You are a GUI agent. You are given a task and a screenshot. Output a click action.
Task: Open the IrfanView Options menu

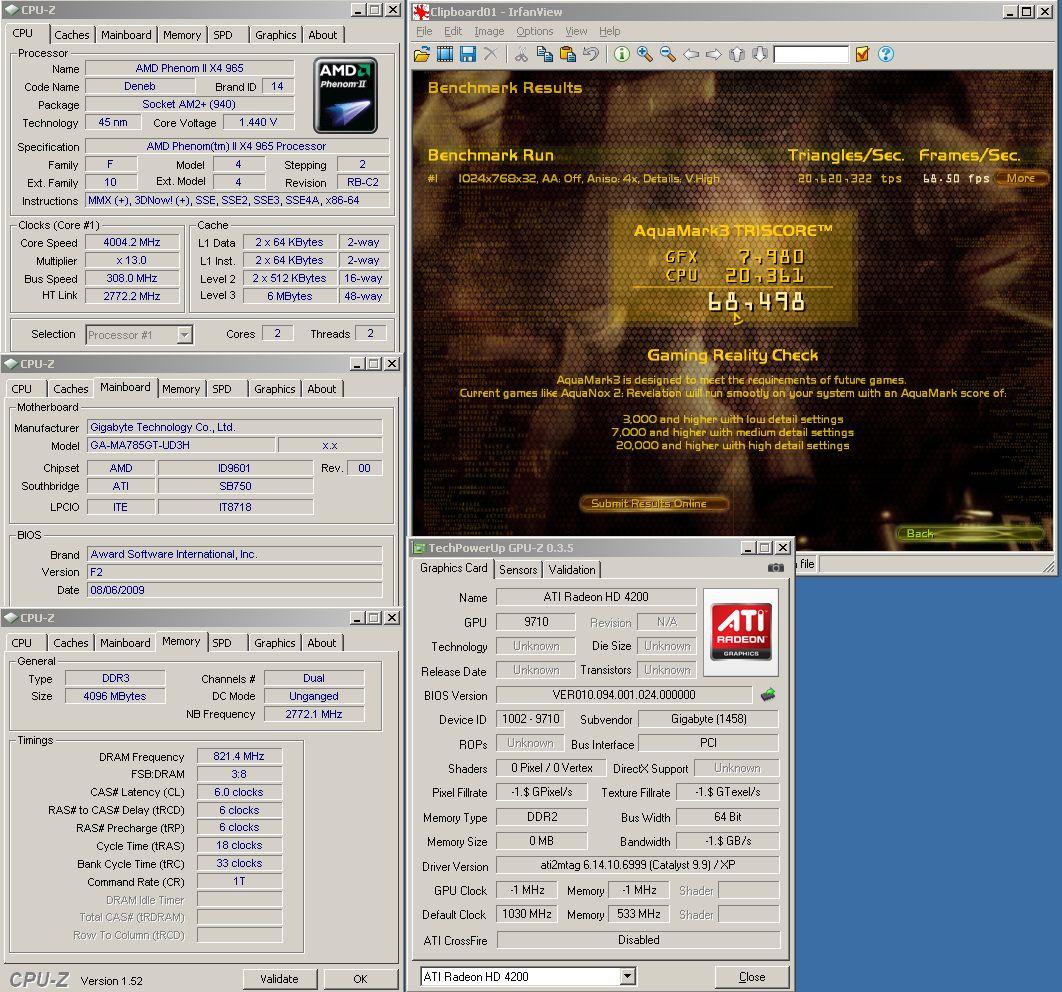click(534, 31)
